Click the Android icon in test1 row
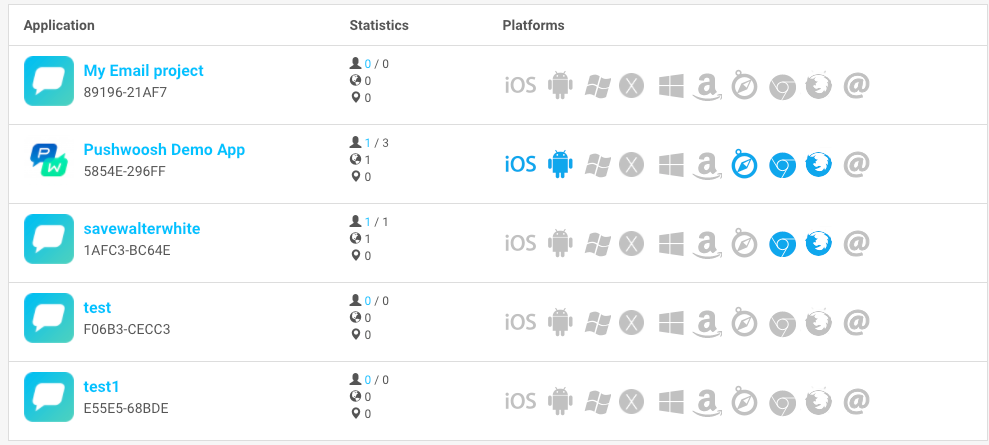The width and height of the screenshot is (989, 445). click(560, 402)
